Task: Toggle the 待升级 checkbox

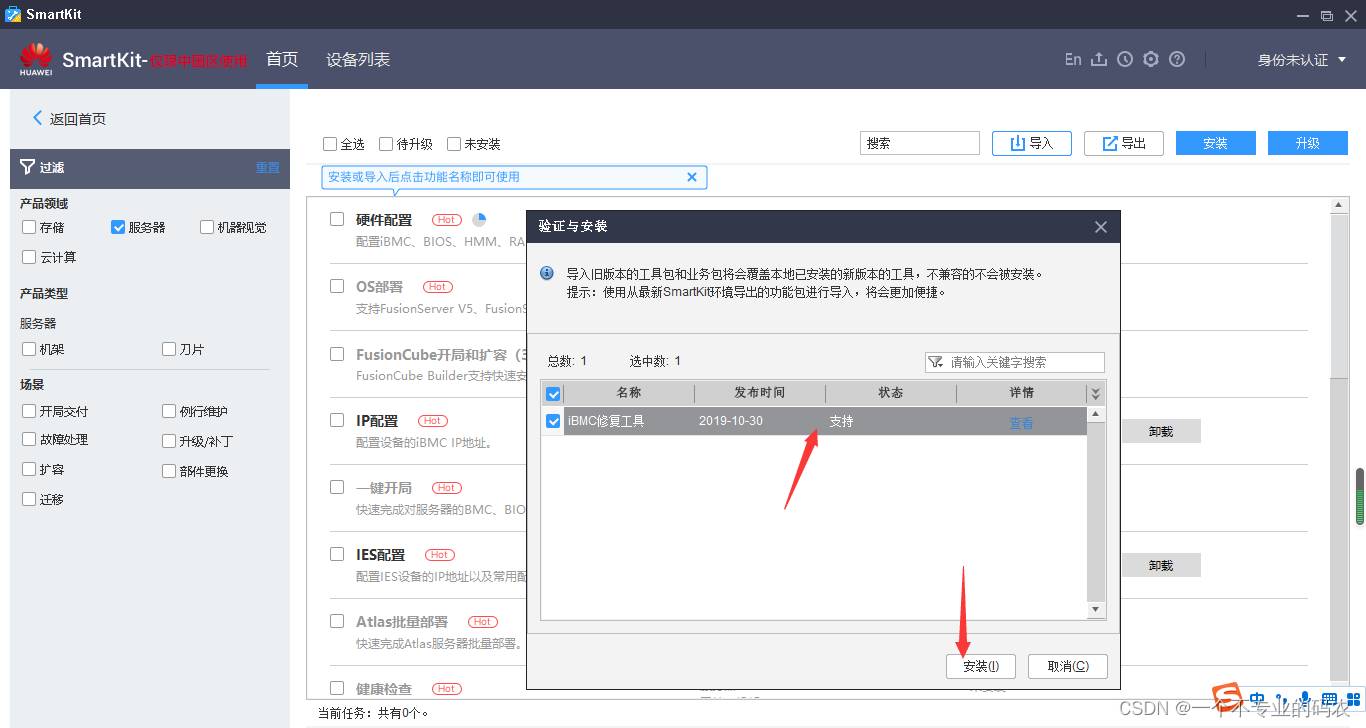Action: 386,144
